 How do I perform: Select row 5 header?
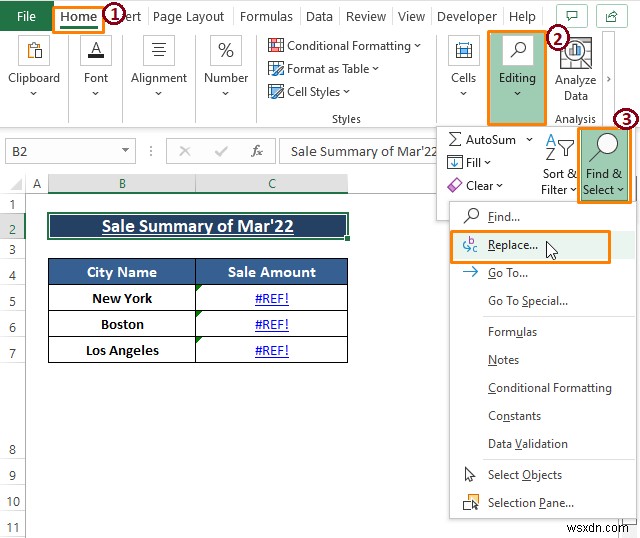(13, 301)
